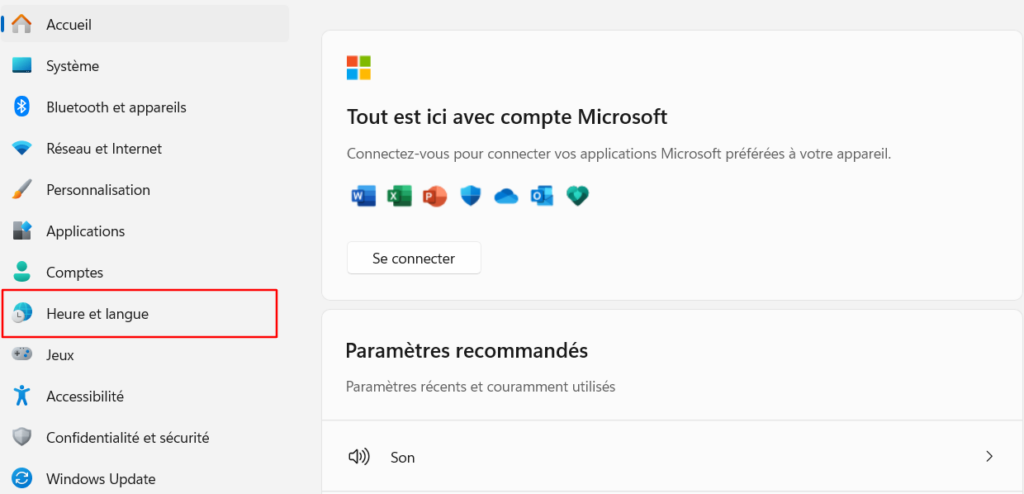Click the Excel app icon
Screen dimensions: 1024x494
coord(399,196)
